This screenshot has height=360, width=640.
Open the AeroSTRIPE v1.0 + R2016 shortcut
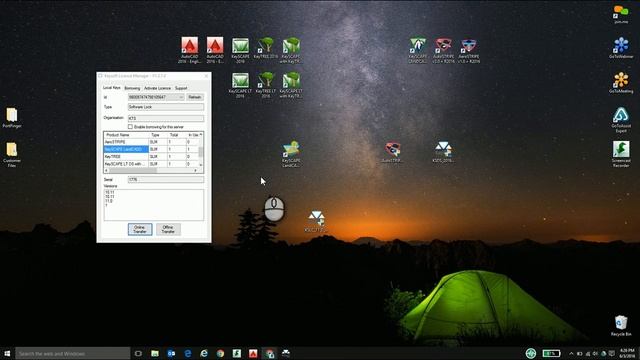point(469,50)
